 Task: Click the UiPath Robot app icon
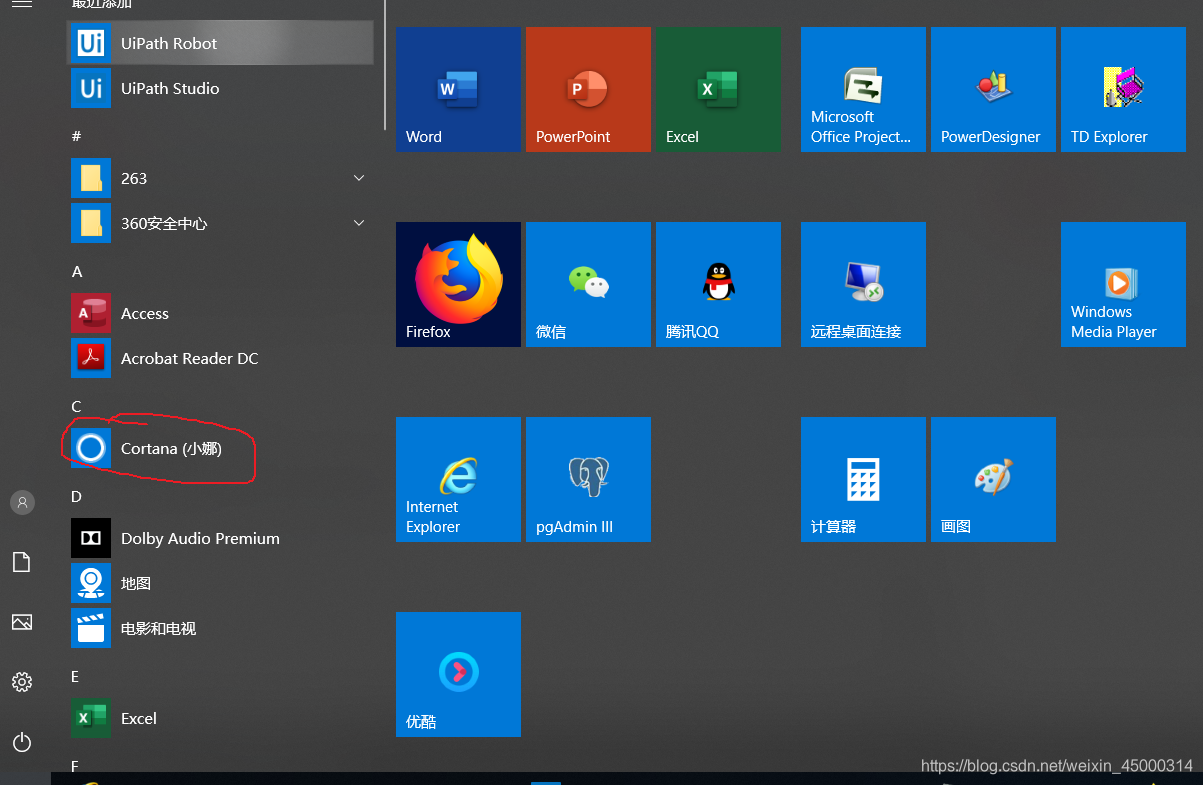[91, 43]
